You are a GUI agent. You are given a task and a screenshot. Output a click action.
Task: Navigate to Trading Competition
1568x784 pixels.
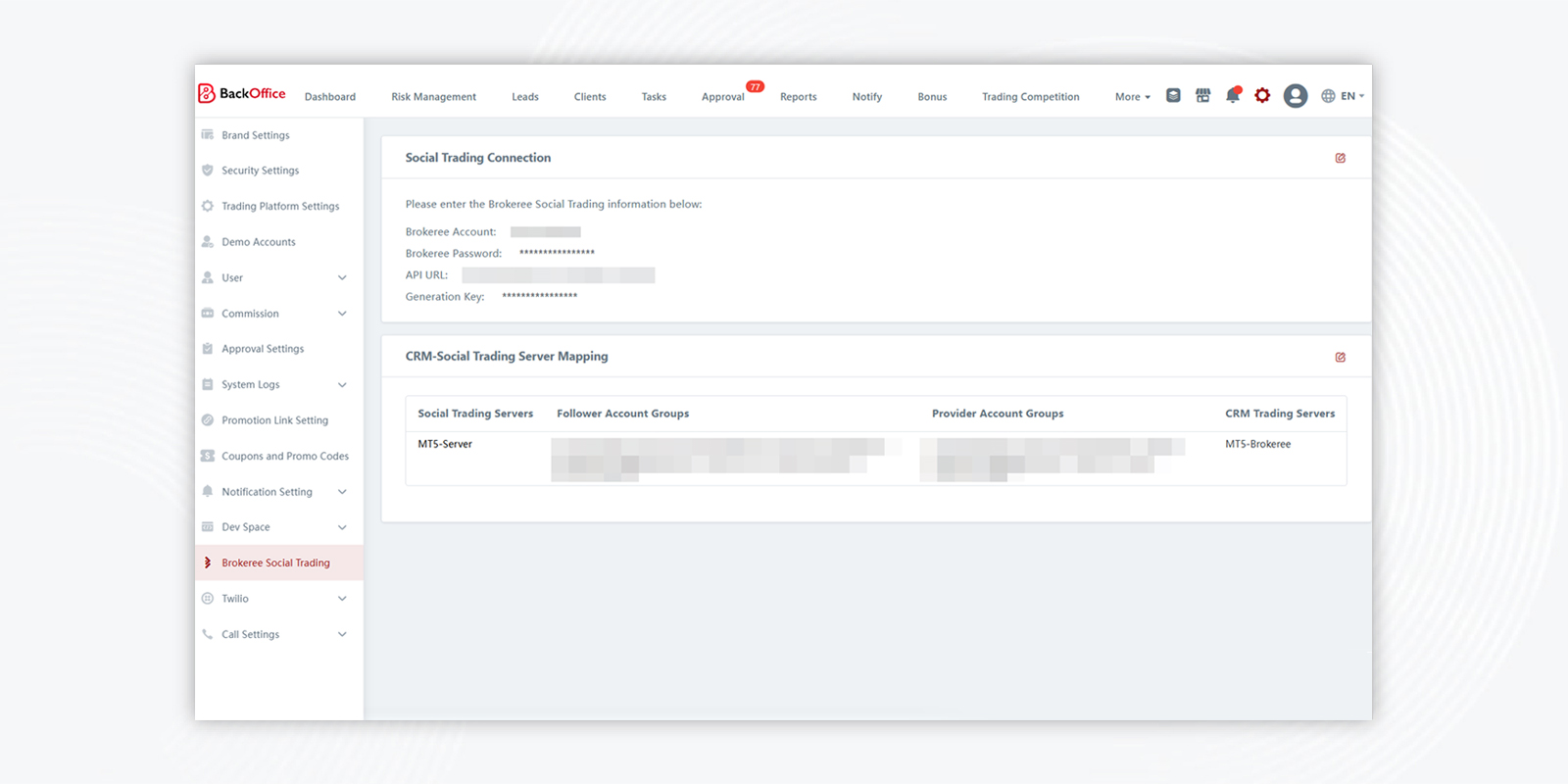pyautogui.click(x=1030, y=97)
